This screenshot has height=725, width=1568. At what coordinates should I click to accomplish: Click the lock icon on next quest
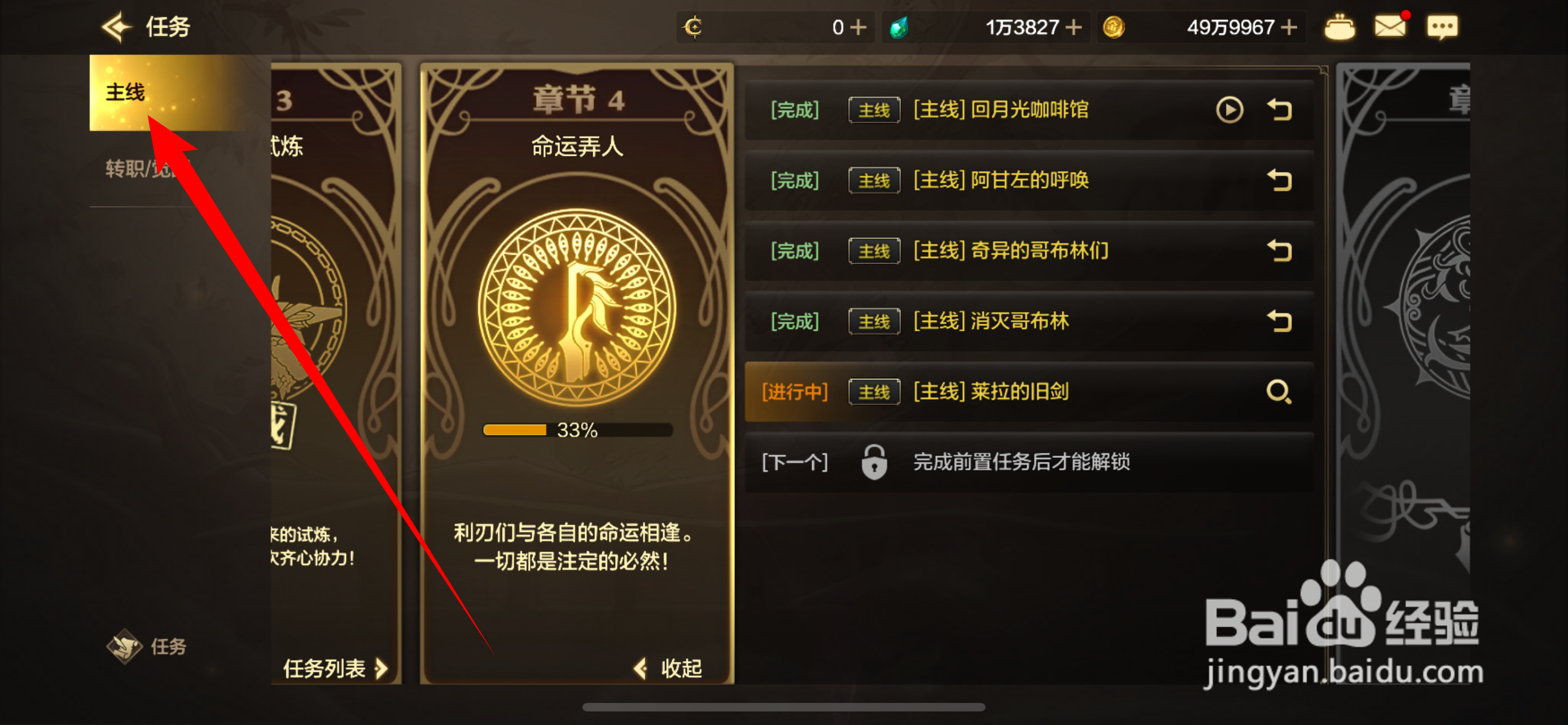coord(874,462)
